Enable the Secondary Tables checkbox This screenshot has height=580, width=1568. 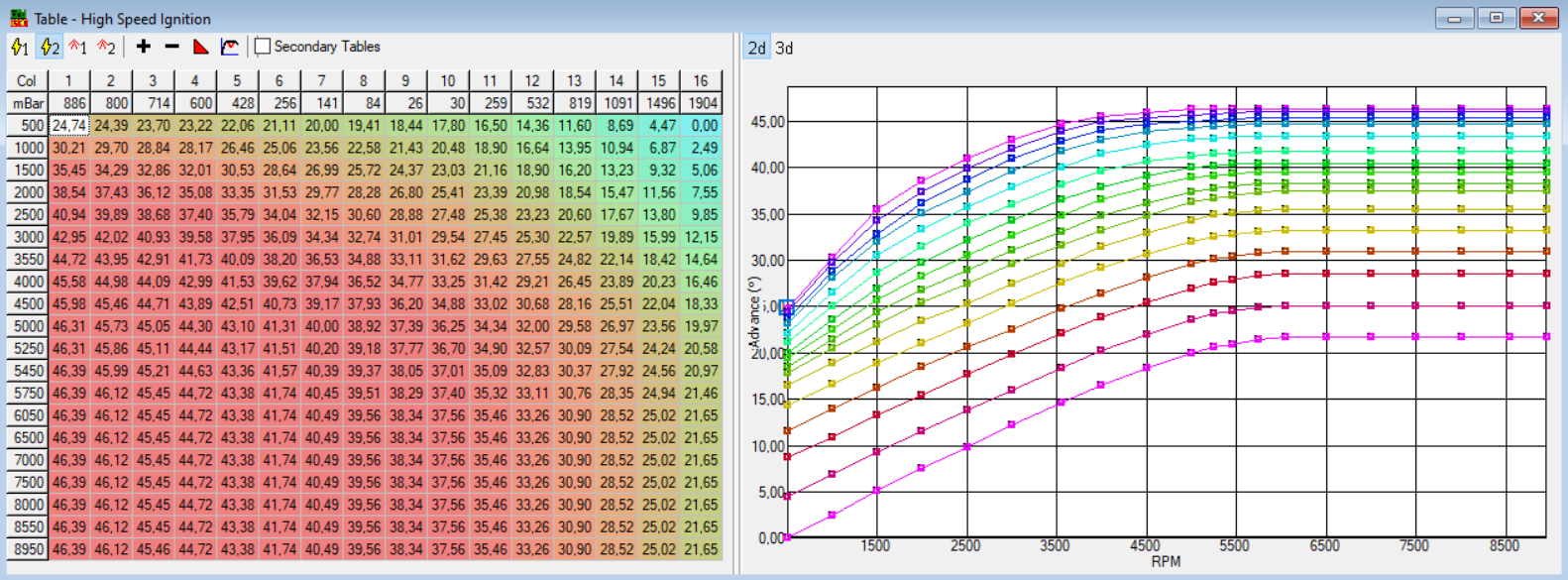pyautogui.click(x=263, y=47)
